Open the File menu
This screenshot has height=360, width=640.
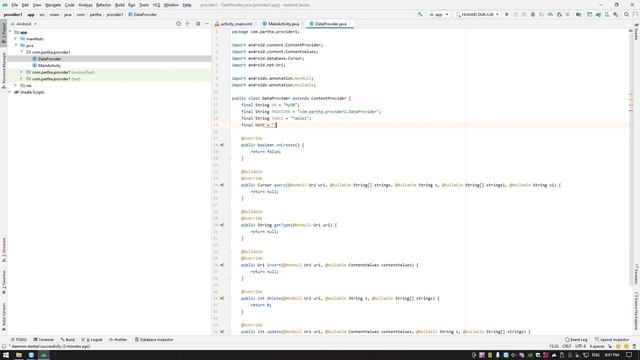[14, 5]
